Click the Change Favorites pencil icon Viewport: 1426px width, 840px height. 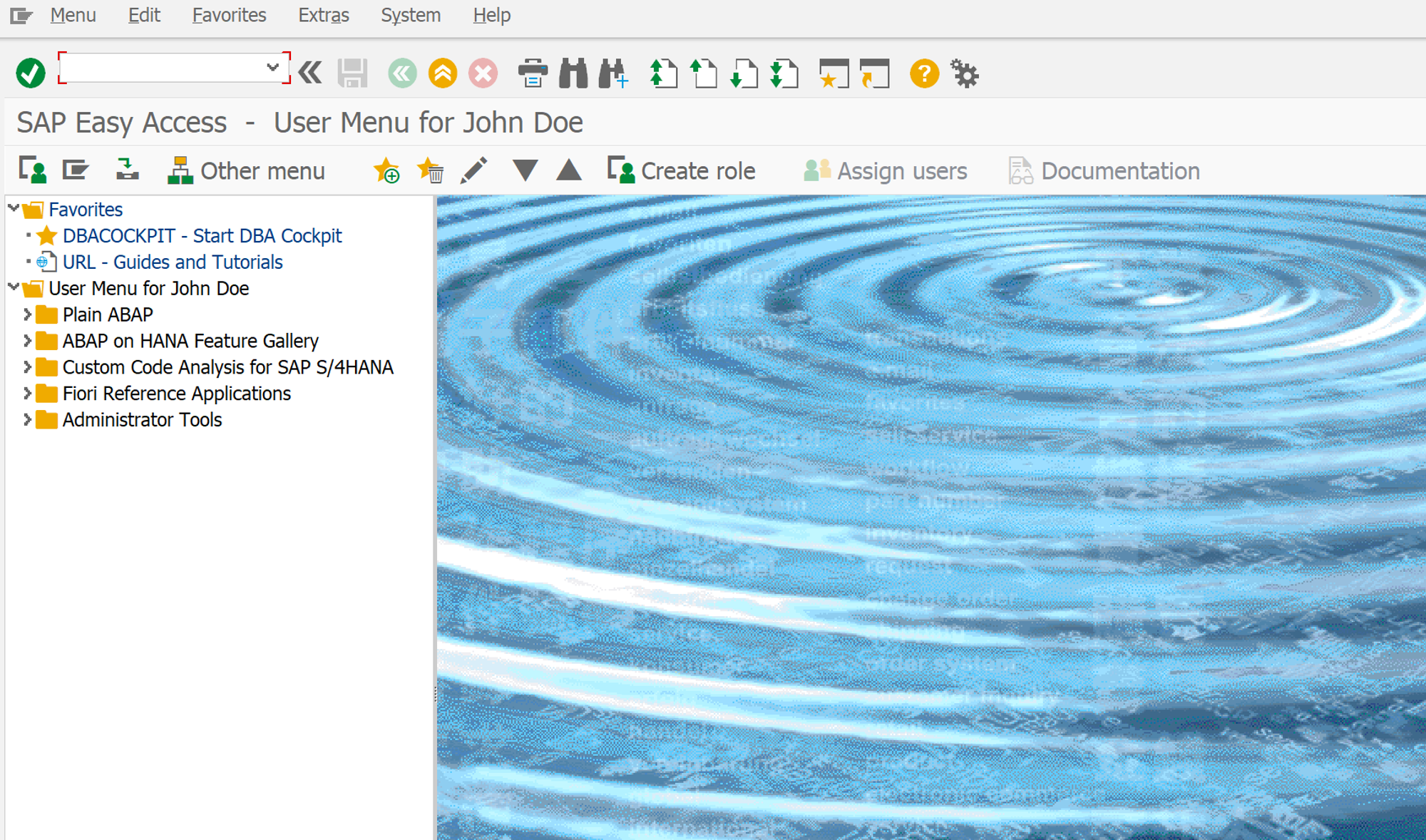473,171
